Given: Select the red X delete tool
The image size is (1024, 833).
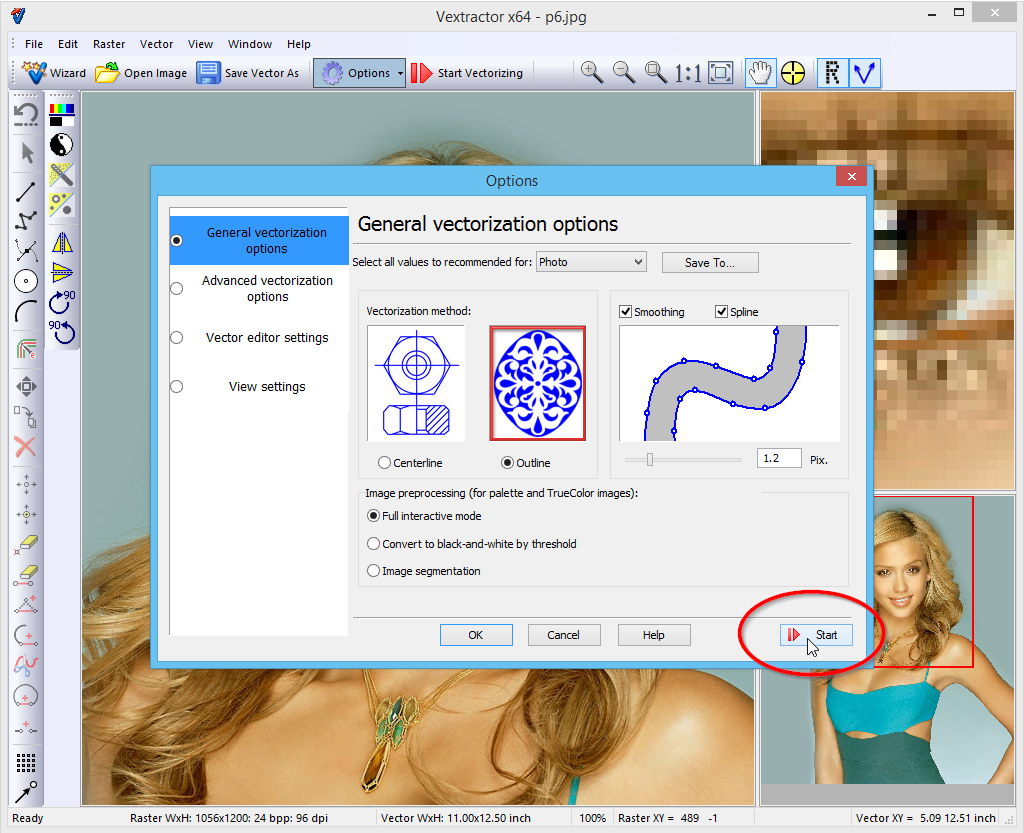Looking at the screenshot, I should 26,447.
